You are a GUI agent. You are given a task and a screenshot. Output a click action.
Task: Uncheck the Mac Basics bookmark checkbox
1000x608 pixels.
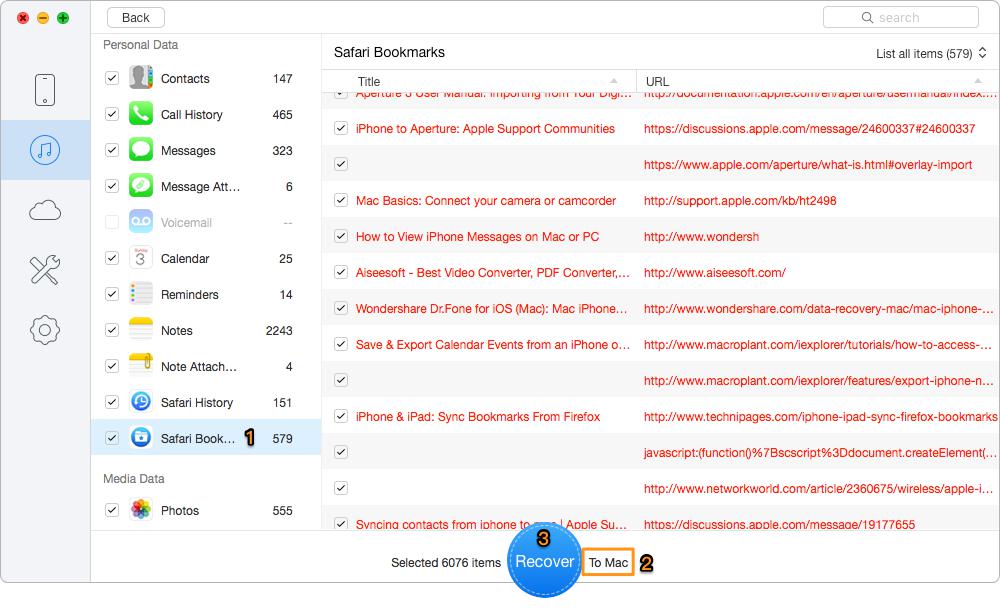click(341, 200)
